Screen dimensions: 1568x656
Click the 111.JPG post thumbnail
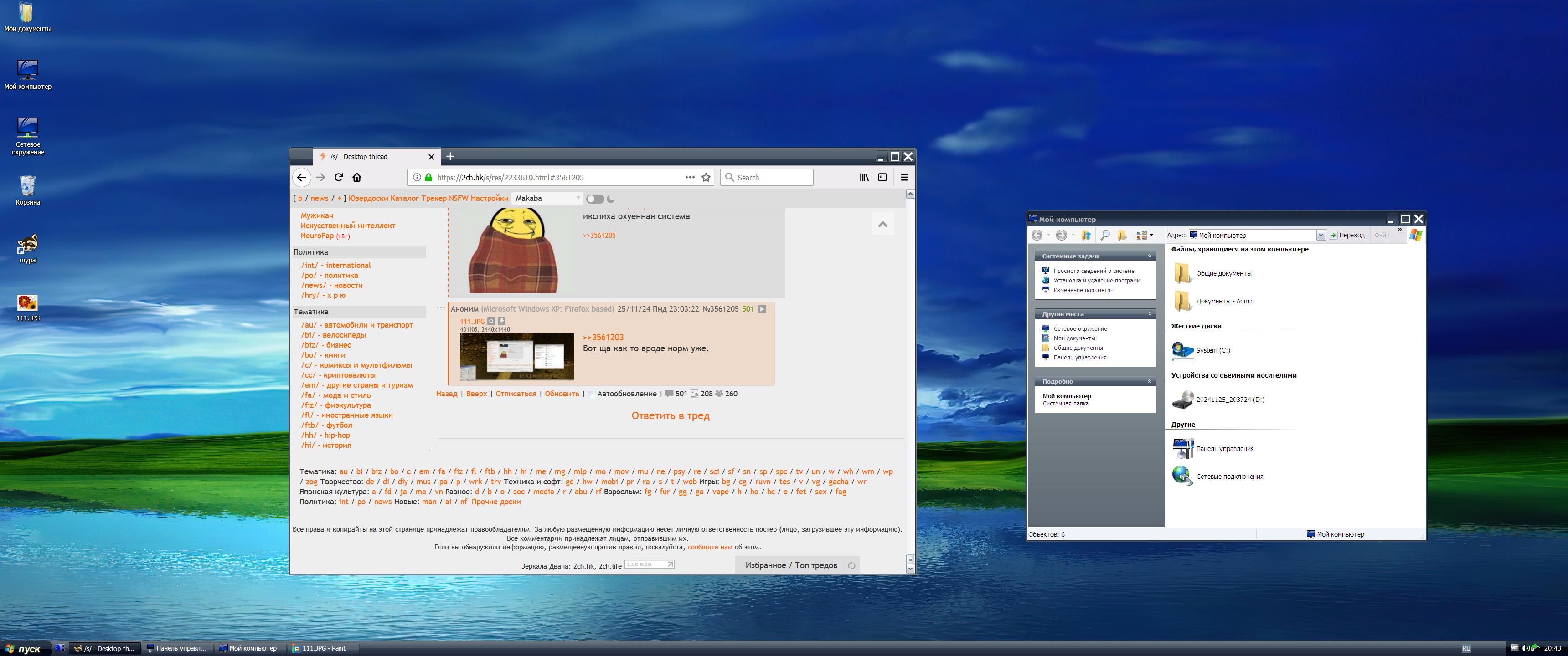(516, 357)
